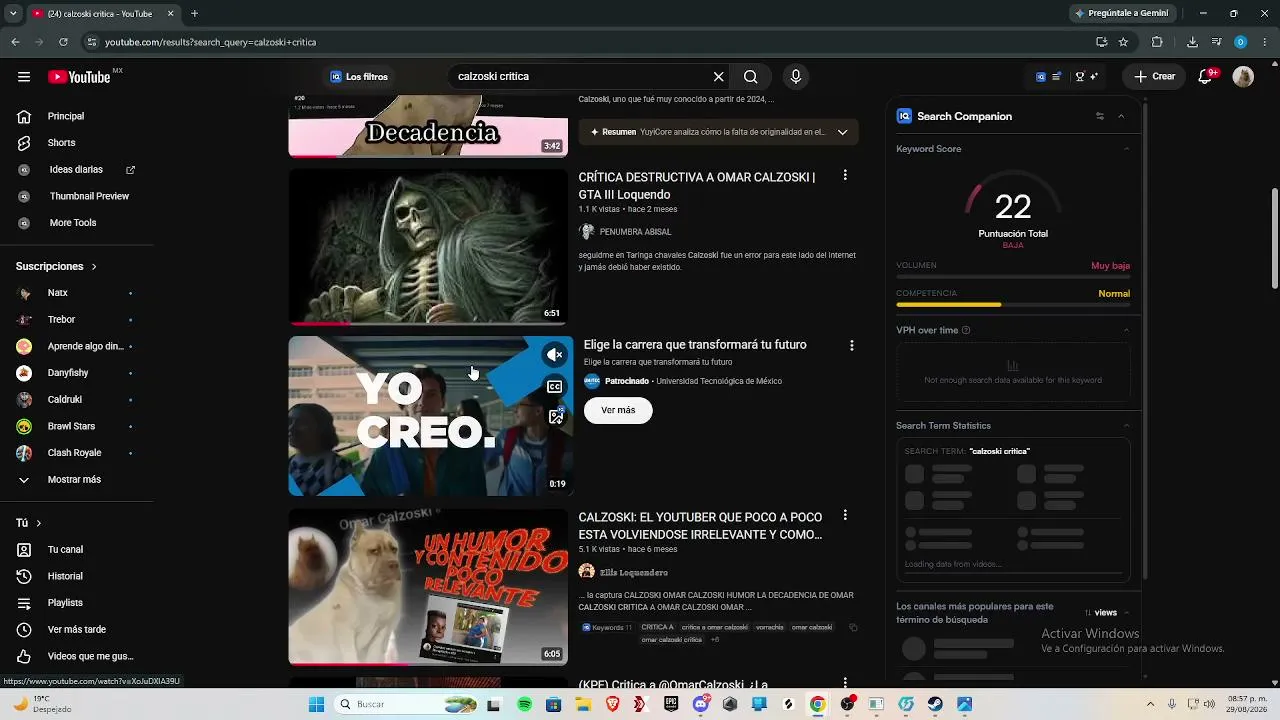The width and height of the screenshot is (1280, 720).
Task: Open the Windows Start menu
Action: click(x=316, y=704)
